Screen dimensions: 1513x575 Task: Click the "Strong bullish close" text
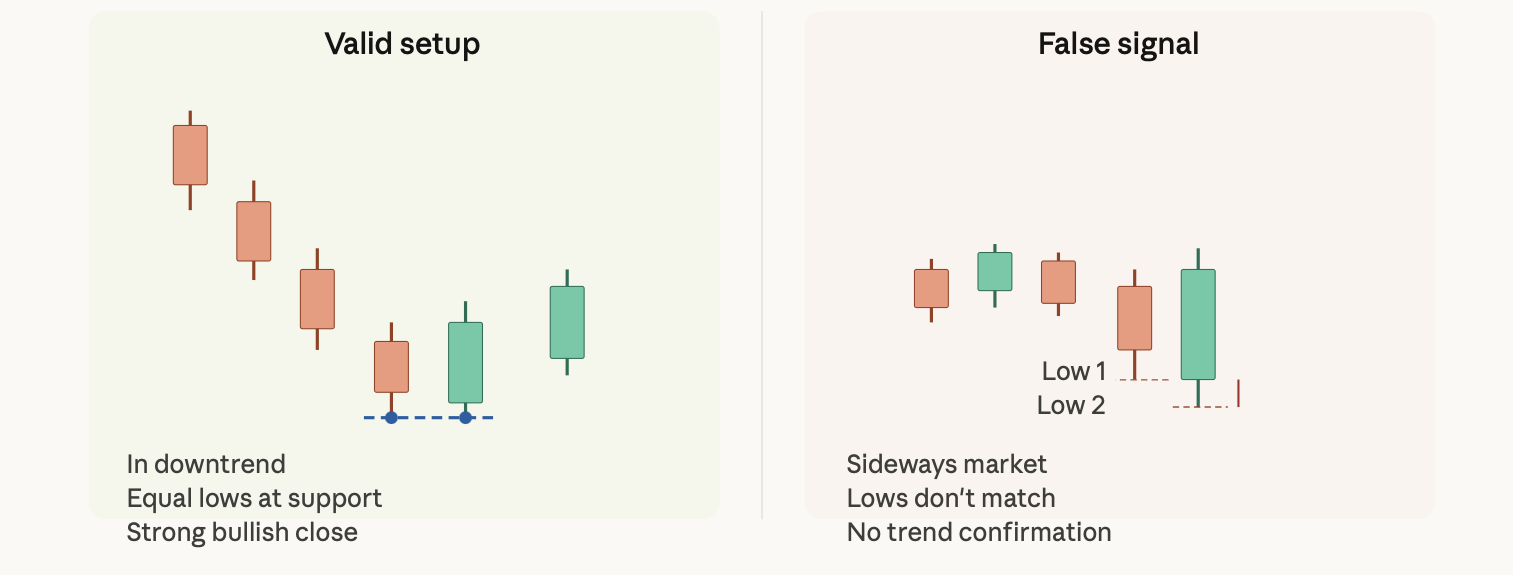click(242, 532)
